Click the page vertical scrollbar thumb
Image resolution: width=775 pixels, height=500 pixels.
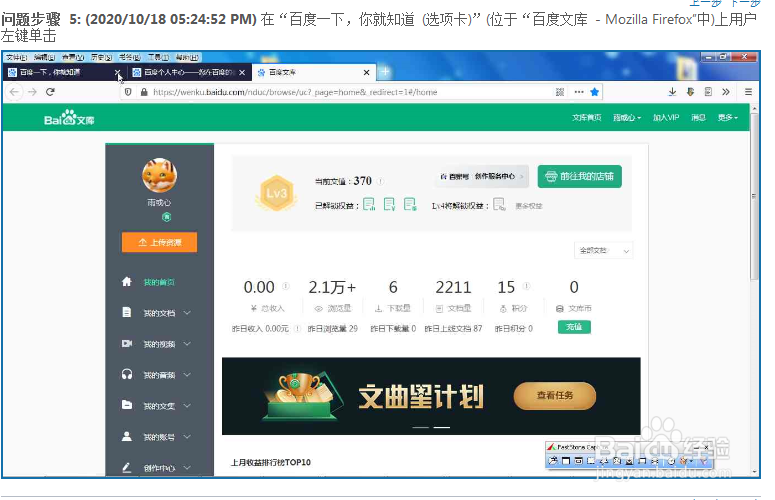tap(754, 197)
